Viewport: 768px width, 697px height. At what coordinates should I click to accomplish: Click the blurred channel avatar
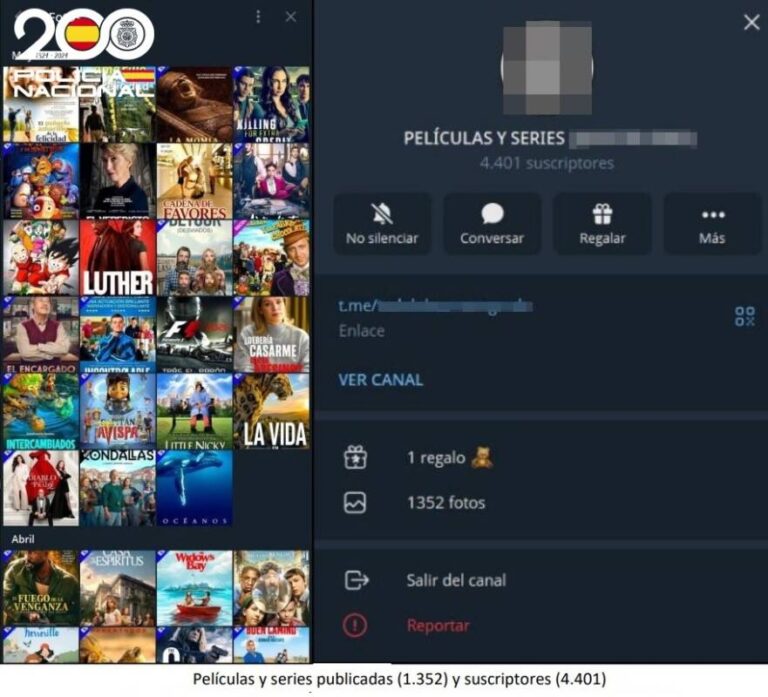click(x=547, y=68)
